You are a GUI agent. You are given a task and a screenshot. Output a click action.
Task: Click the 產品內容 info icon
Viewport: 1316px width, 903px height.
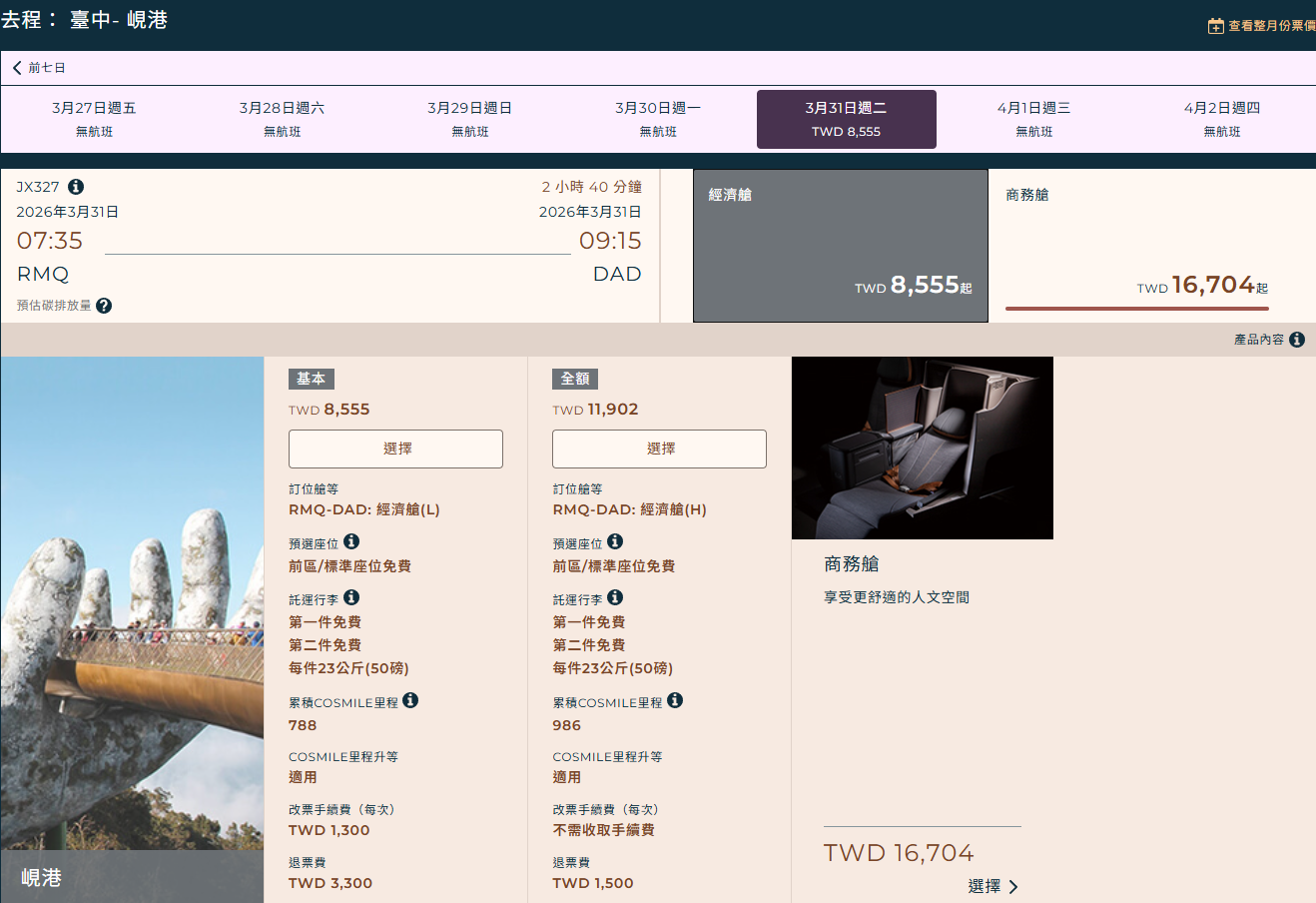1296,339
